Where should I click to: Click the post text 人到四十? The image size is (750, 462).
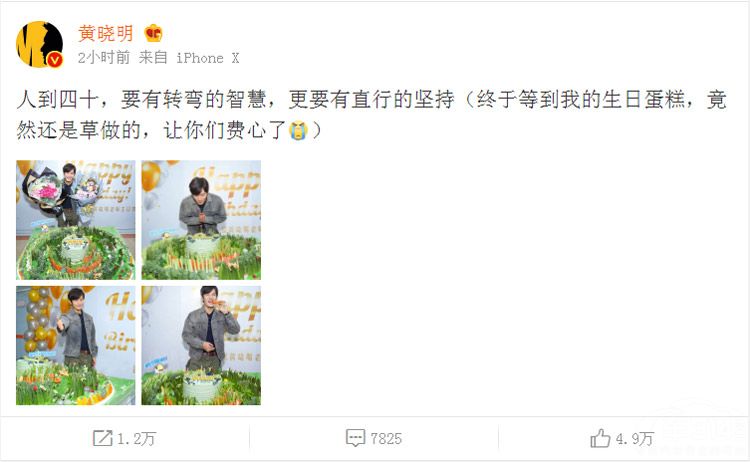tap(58, 100)
